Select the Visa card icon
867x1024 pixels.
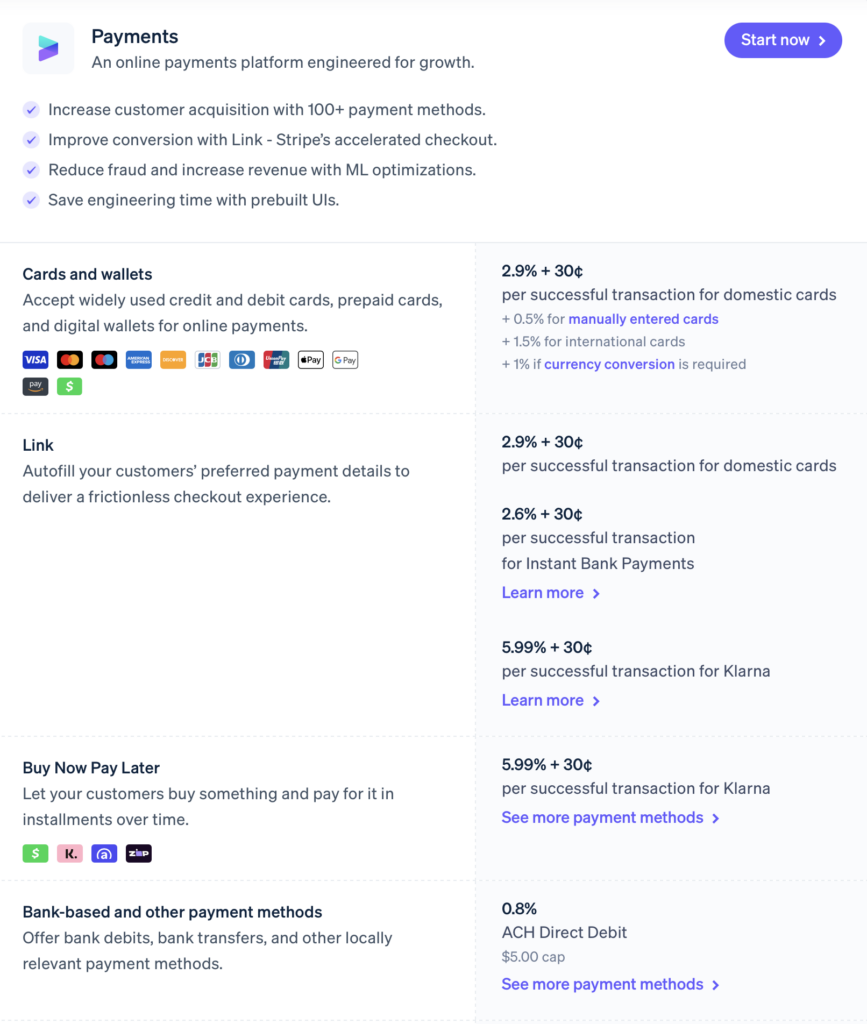(35, 360)
